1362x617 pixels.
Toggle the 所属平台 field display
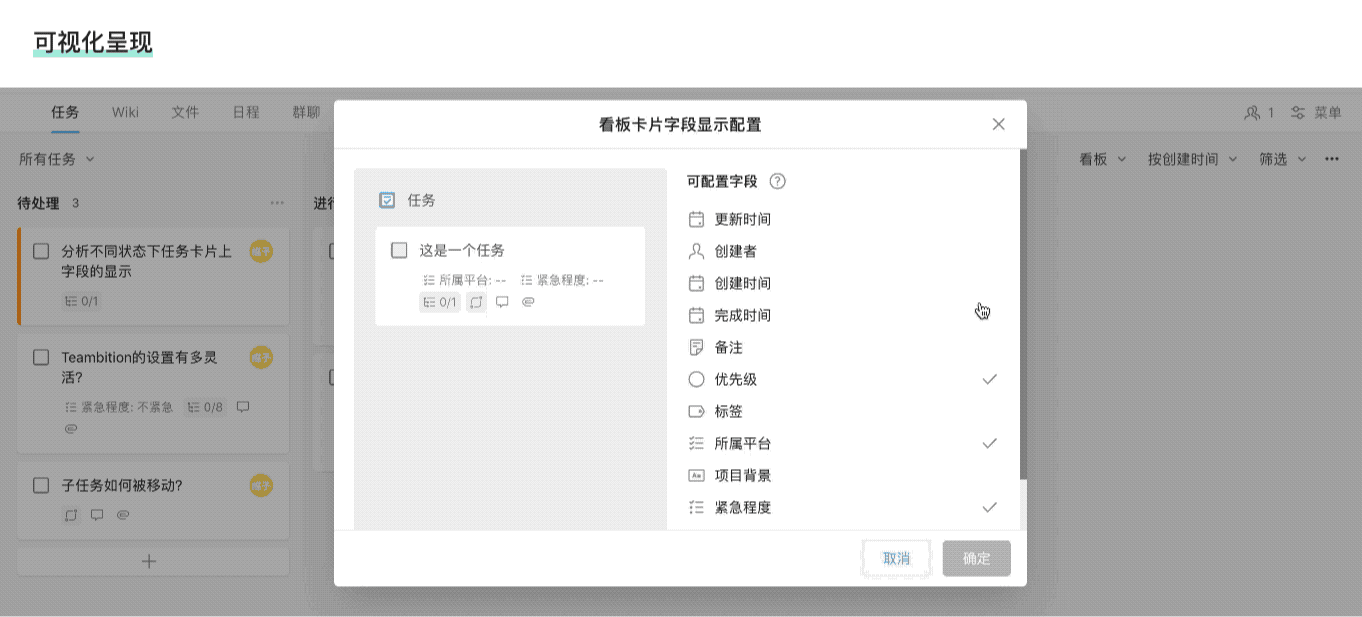tap(989, 444)
